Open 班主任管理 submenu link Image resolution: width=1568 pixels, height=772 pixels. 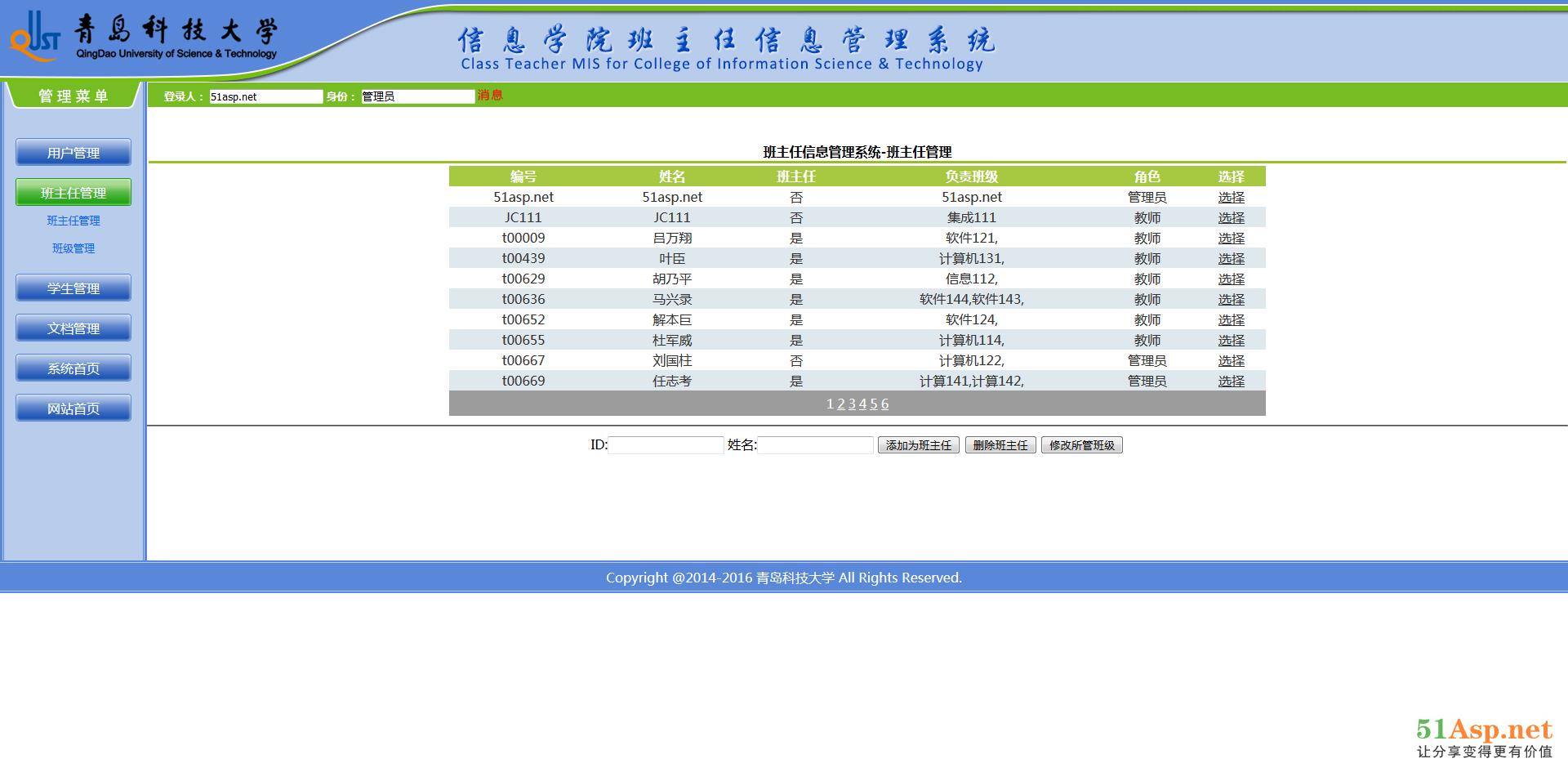pyautogui.click(x=73, y=221)
